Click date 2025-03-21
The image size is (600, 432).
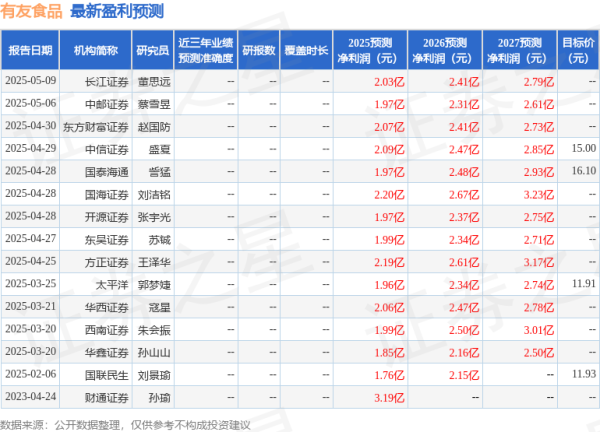coord(31,306)
